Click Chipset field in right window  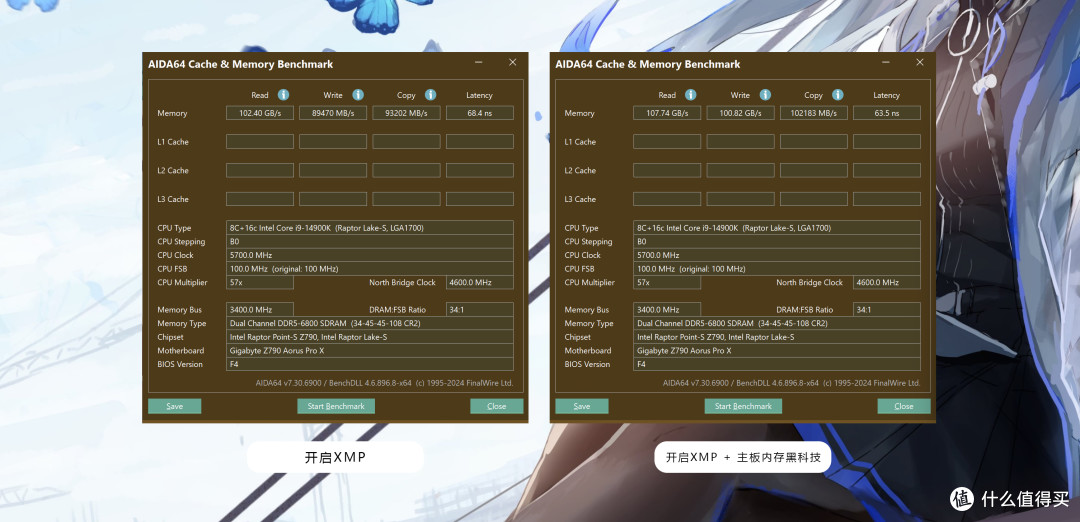(x=777, y=337)
